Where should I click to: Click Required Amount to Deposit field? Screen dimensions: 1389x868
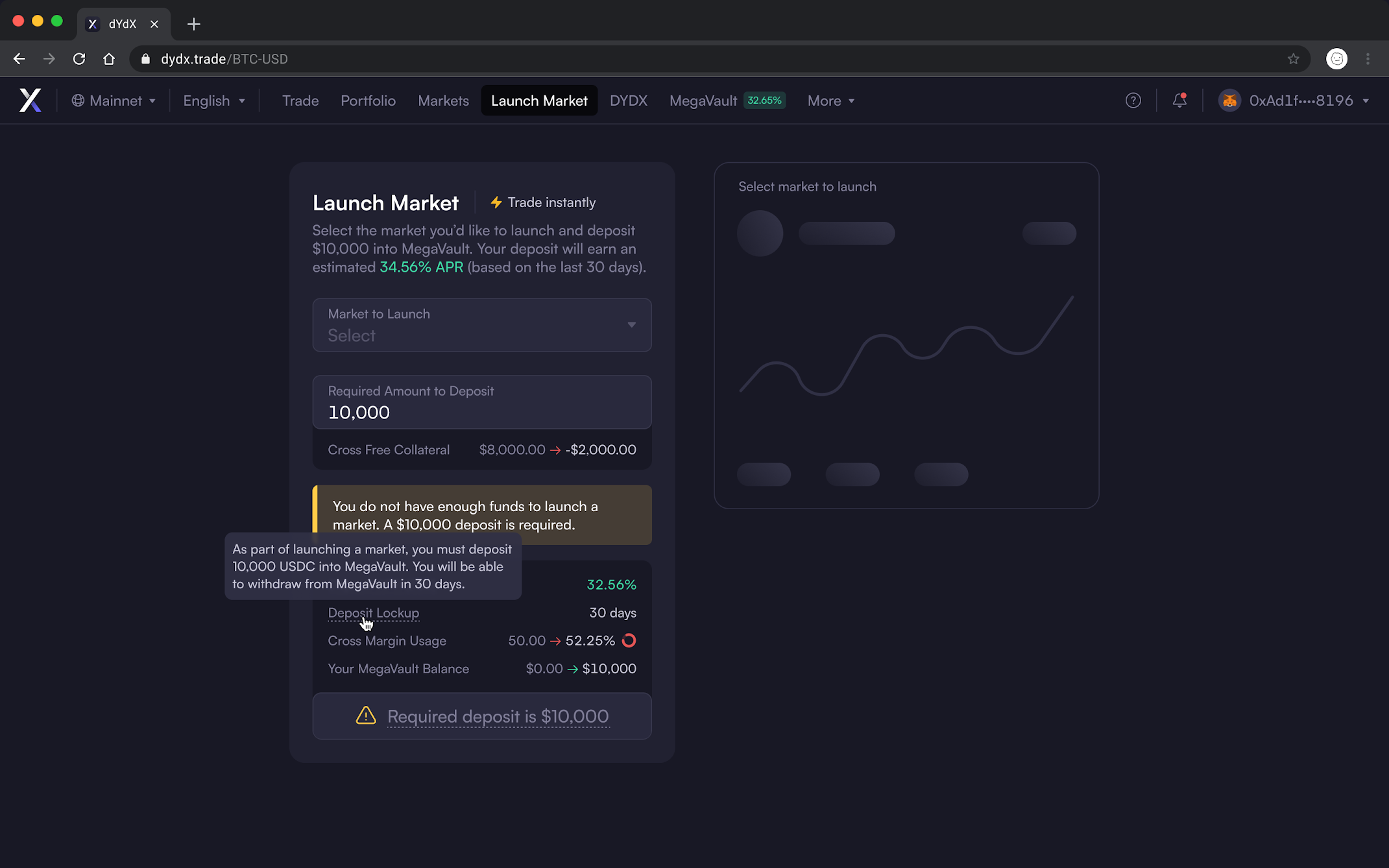point(481,403)
